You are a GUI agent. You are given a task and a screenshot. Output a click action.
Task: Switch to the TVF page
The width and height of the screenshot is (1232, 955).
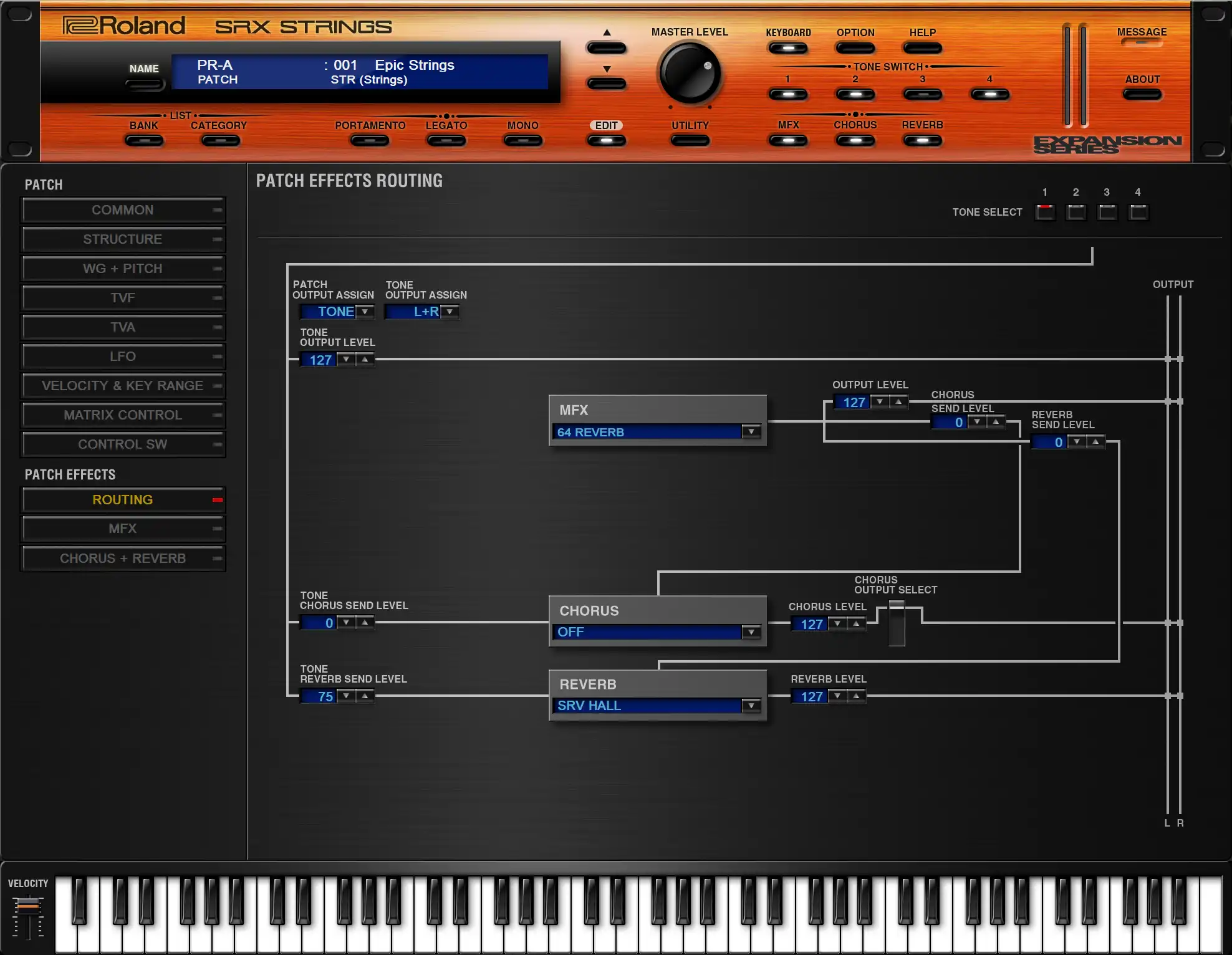click(x=123, y=298)
